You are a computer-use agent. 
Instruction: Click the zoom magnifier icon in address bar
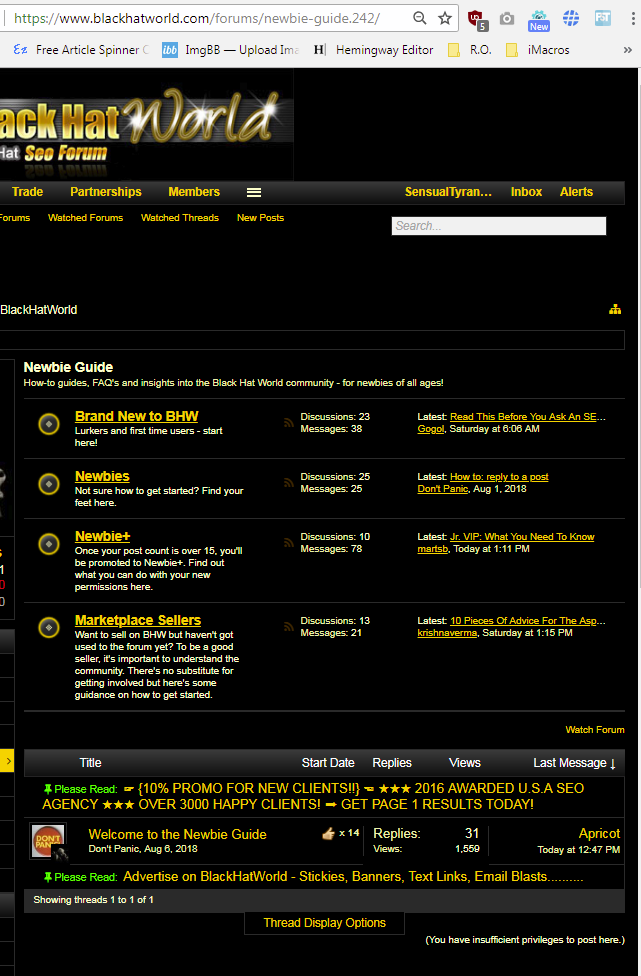(x=420, y=18)
